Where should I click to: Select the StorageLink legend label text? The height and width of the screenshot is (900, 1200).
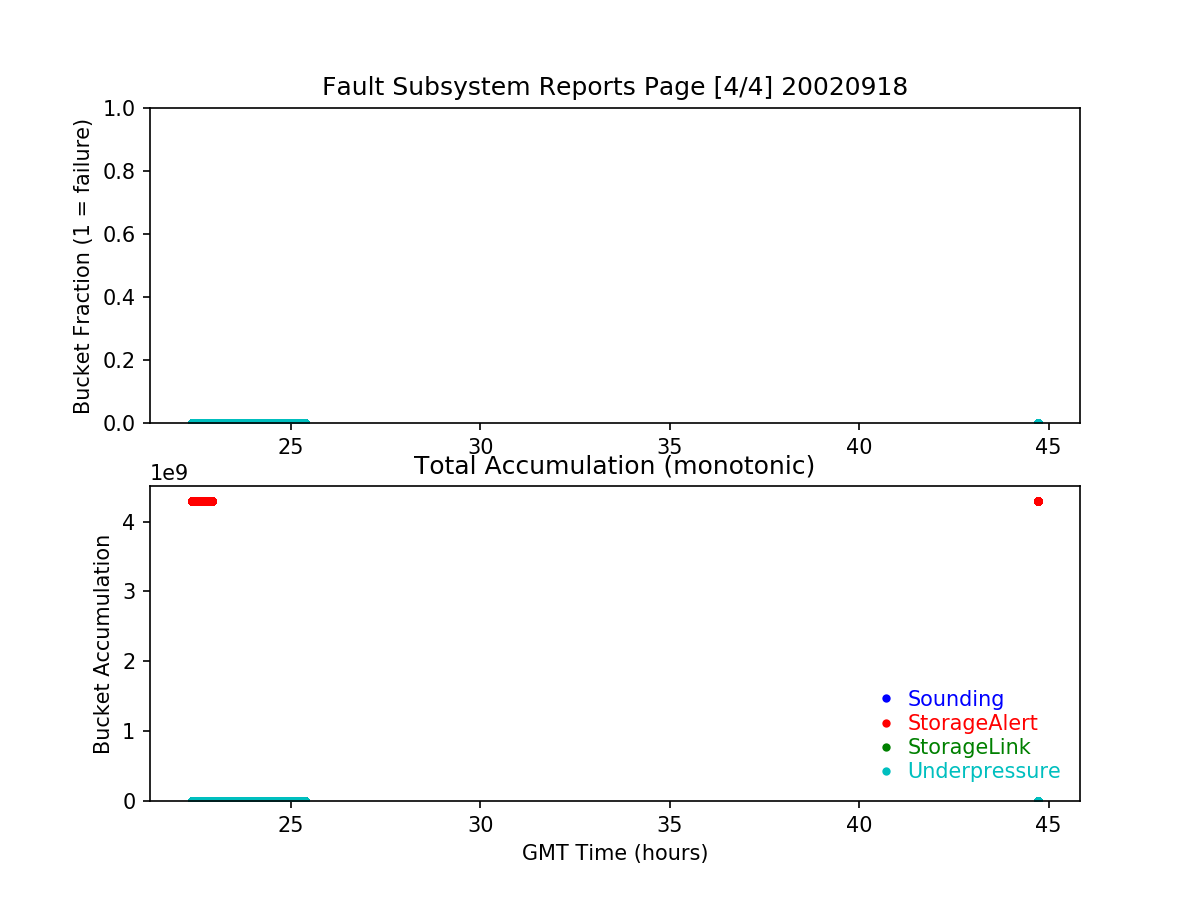[968, 747]
